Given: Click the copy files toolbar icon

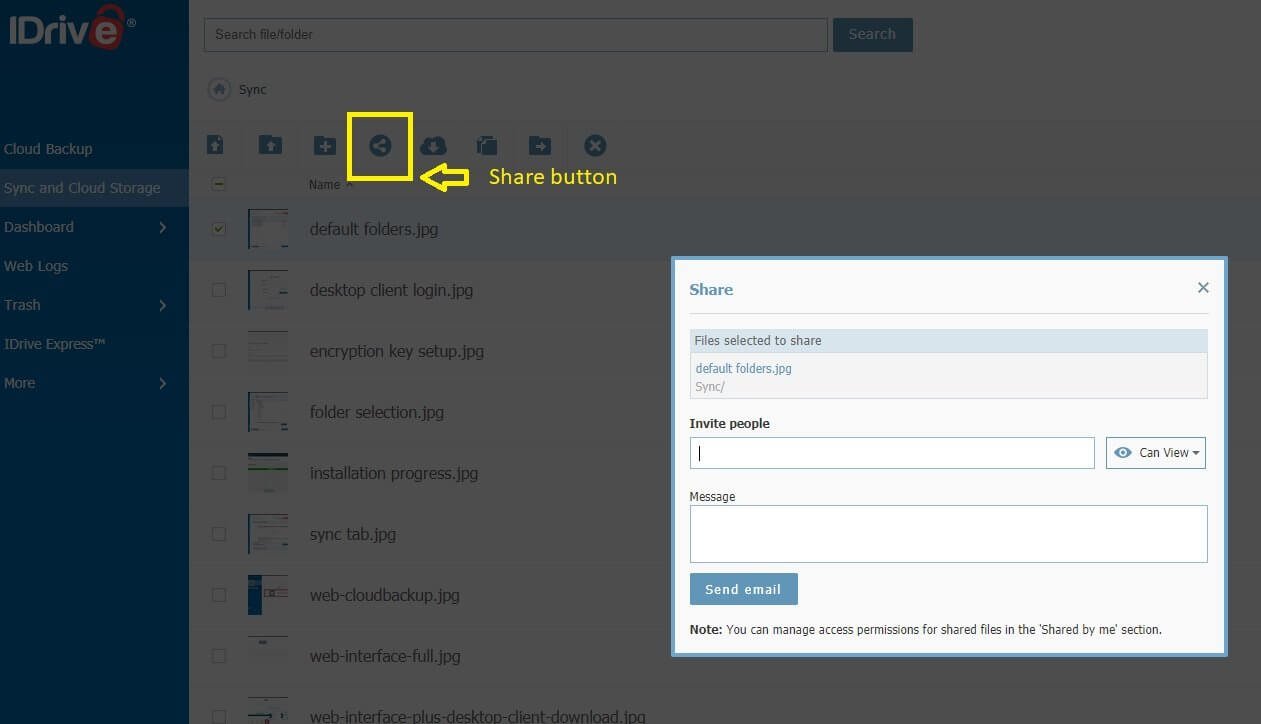Looking at the screenshot, I should [487, 146].
